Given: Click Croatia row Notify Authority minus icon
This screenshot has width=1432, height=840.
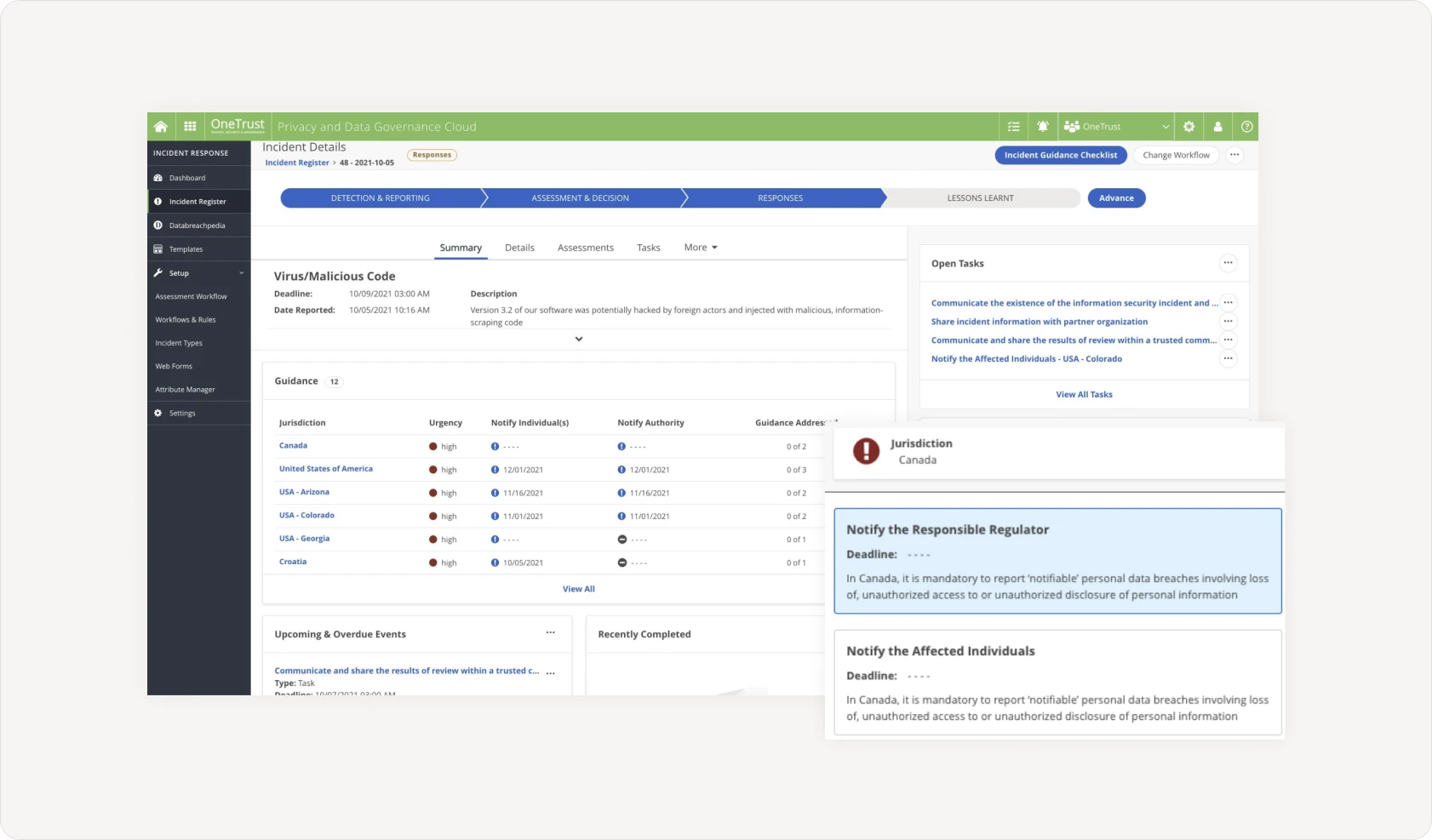Looking at the screenshot, I should coord(621,563).
